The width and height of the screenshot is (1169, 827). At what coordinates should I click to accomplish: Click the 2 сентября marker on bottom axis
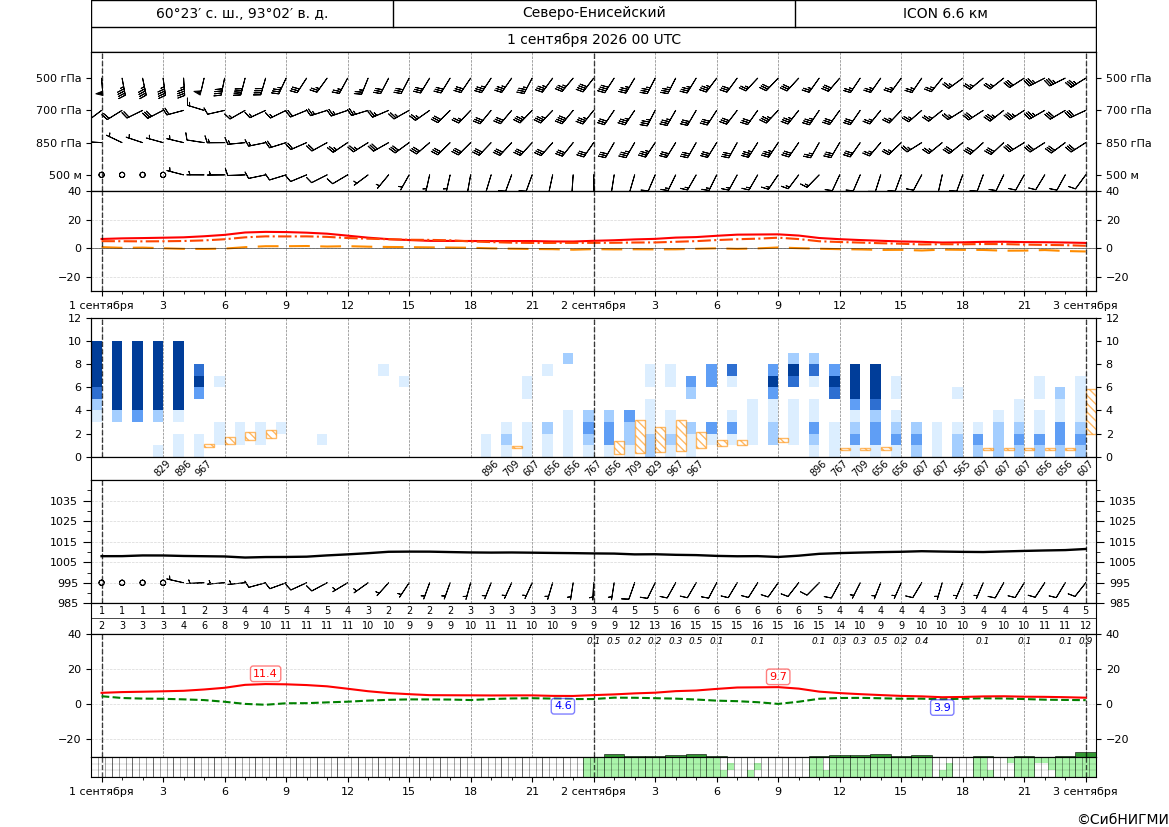click(x=593, y=791)
